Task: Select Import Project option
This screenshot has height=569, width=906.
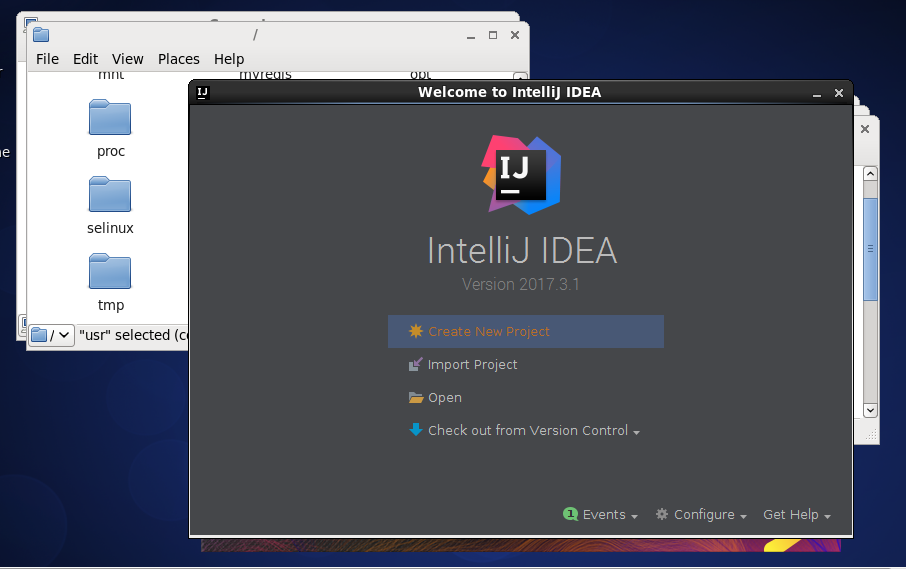Action: (x=472, y=365)
